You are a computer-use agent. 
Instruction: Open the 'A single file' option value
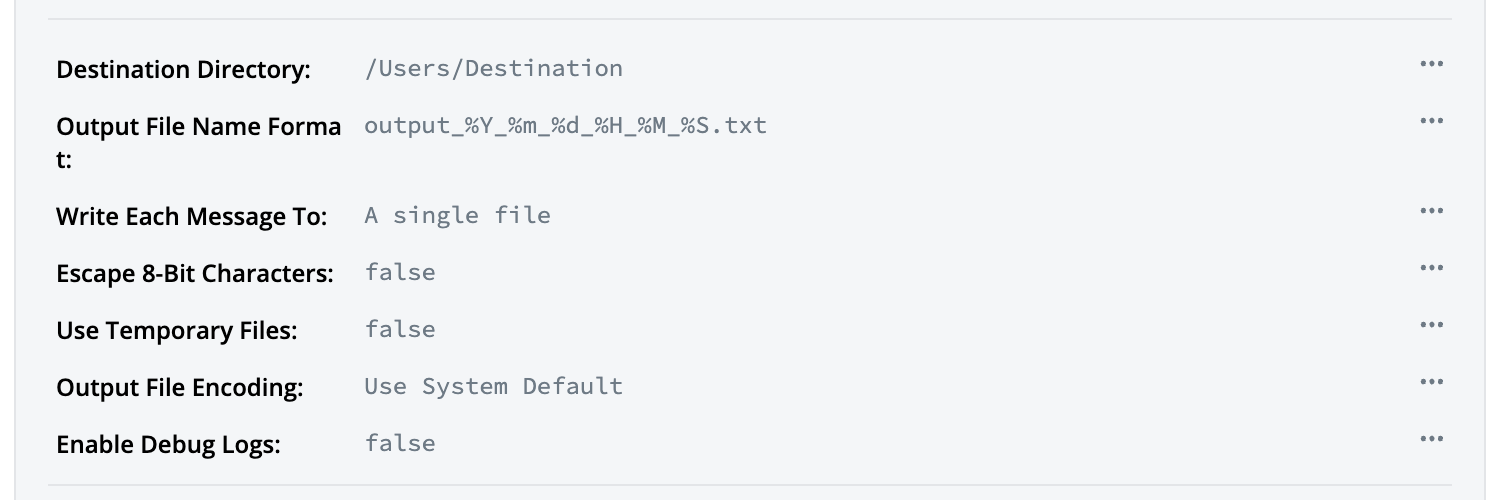457,215
